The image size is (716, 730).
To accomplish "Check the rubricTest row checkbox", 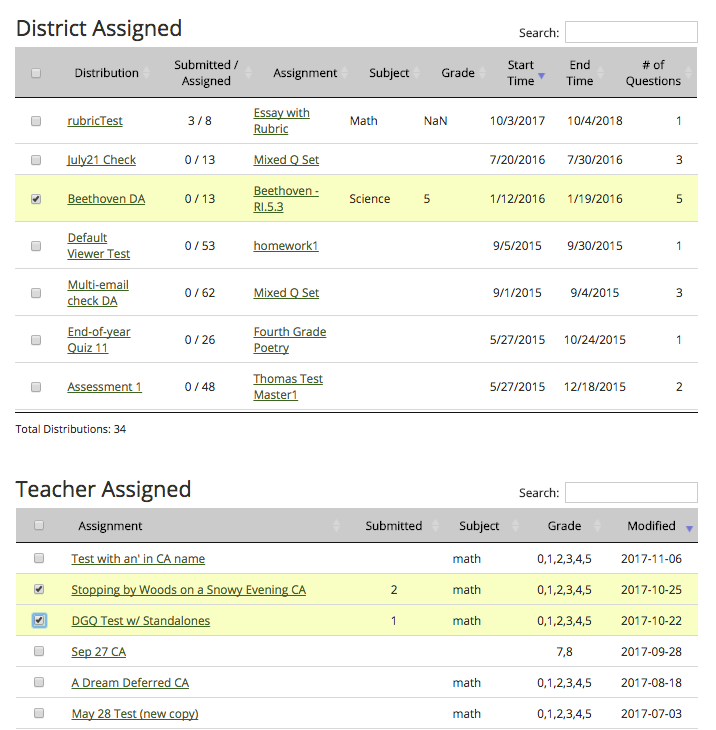I will [36, 121].
